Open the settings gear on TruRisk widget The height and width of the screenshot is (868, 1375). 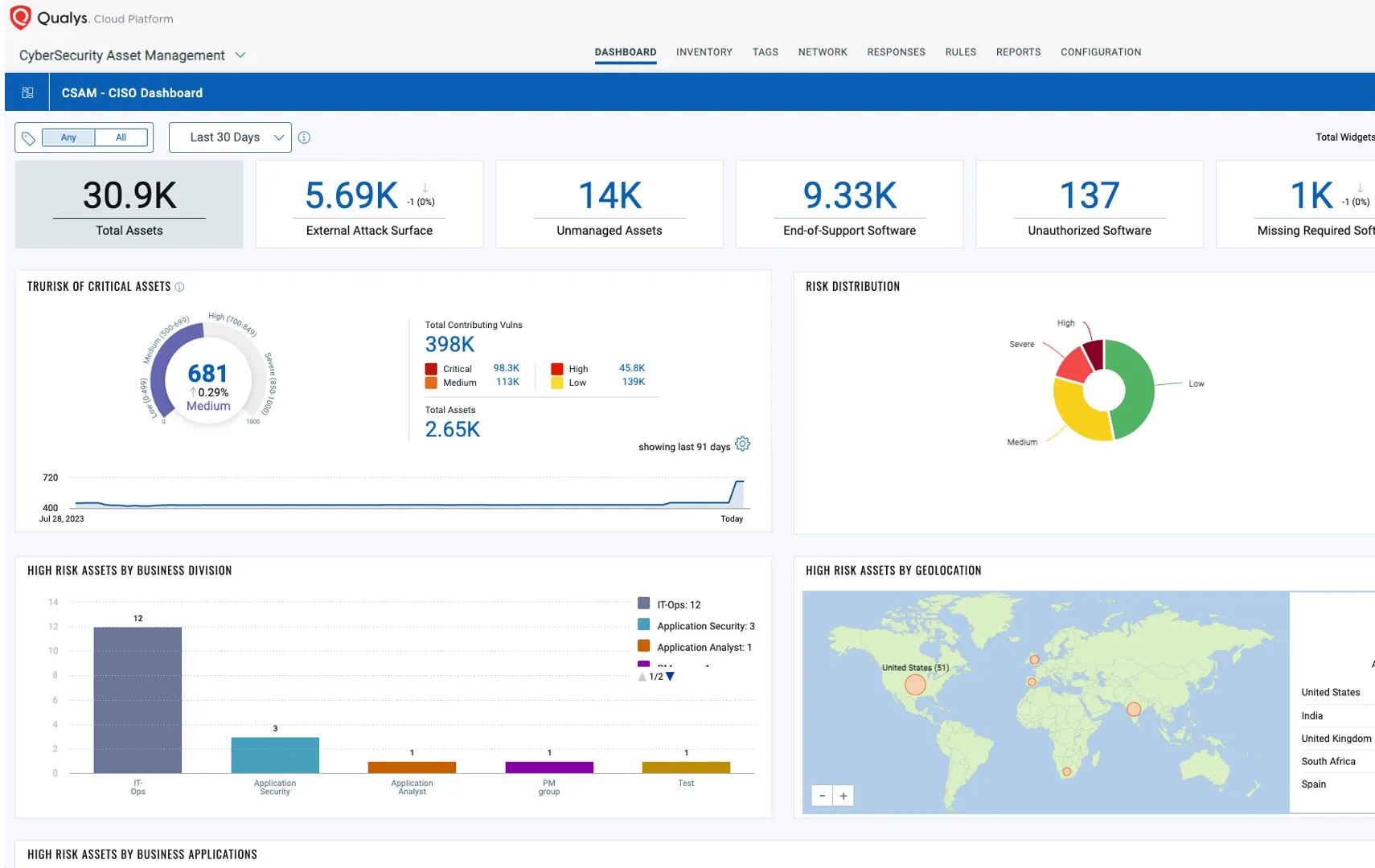(742, 444)
